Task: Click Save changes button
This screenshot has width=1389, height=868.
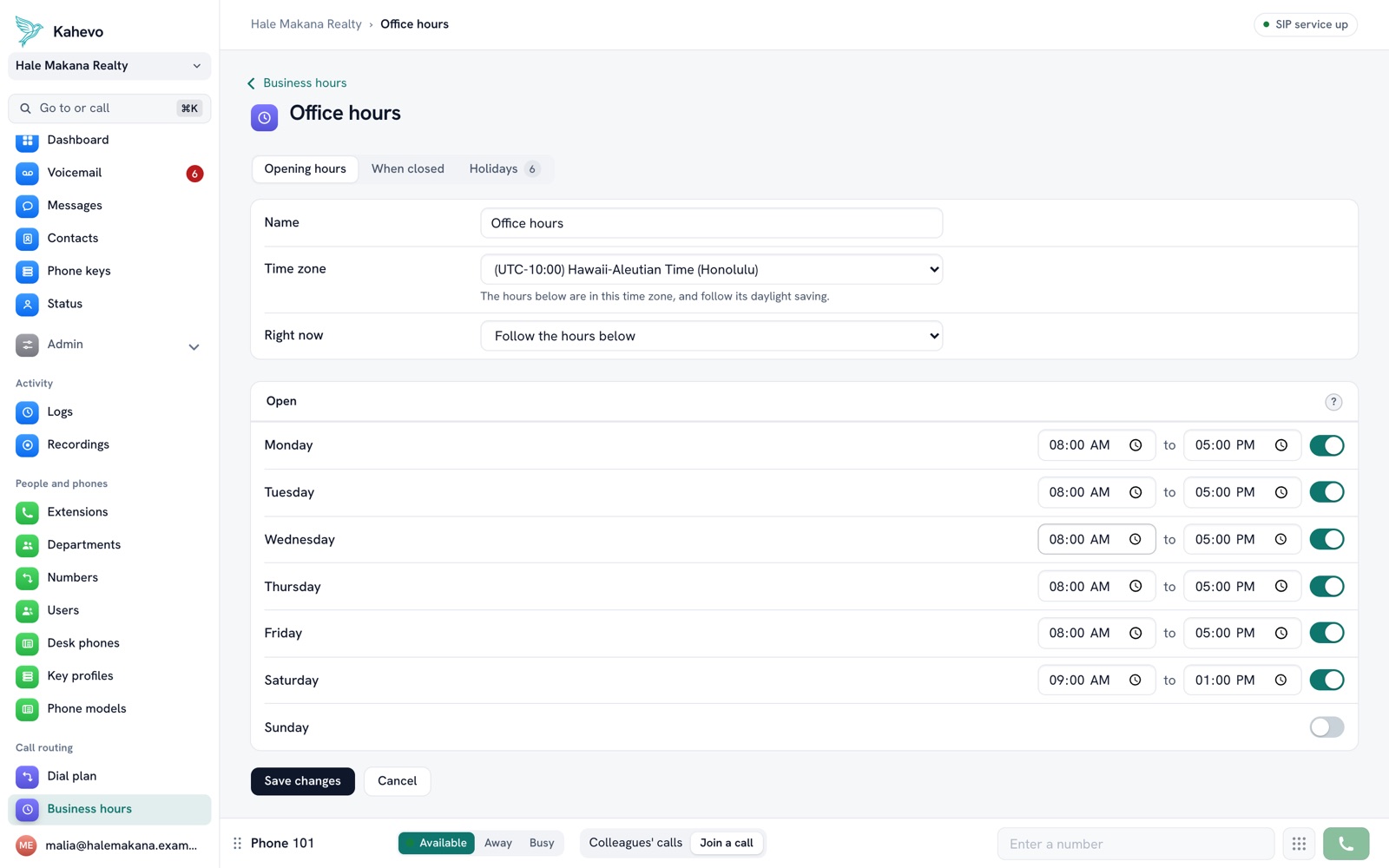Action: click(x=302, y=781)
